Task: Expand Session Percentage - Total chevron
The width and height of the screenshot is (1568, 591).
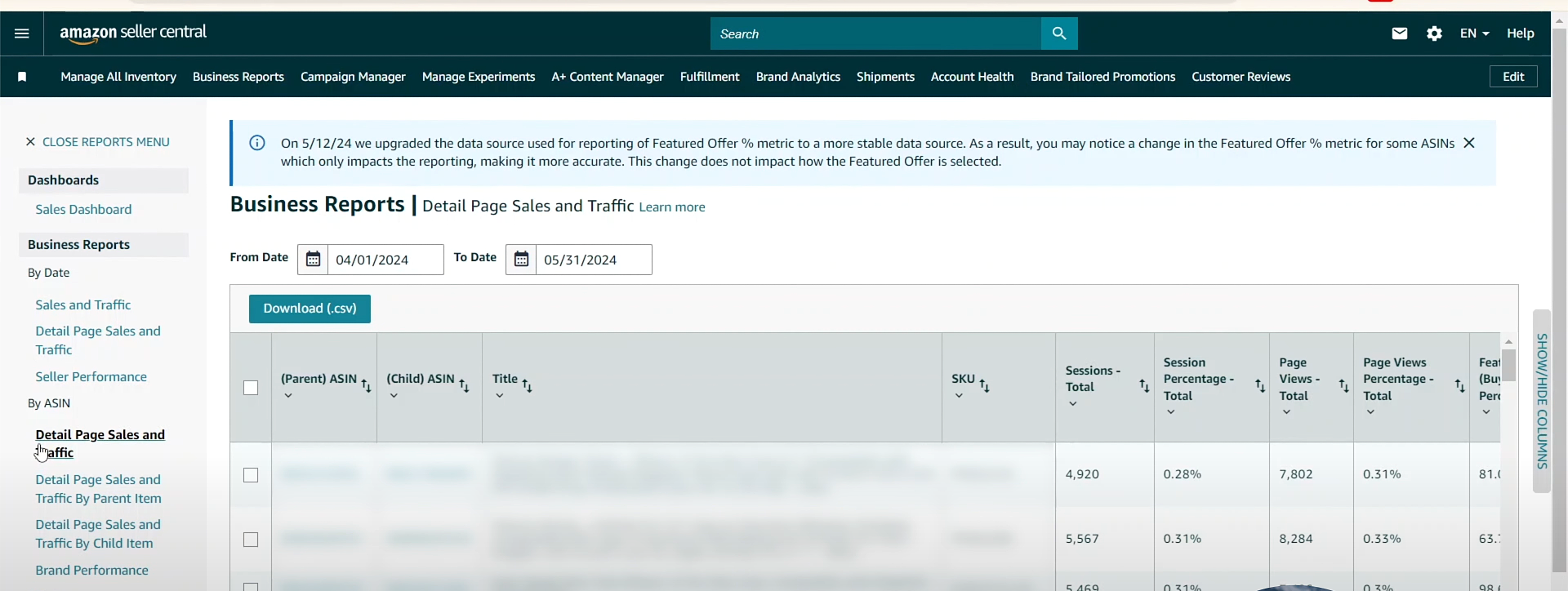Action: tap(1171, 412)
